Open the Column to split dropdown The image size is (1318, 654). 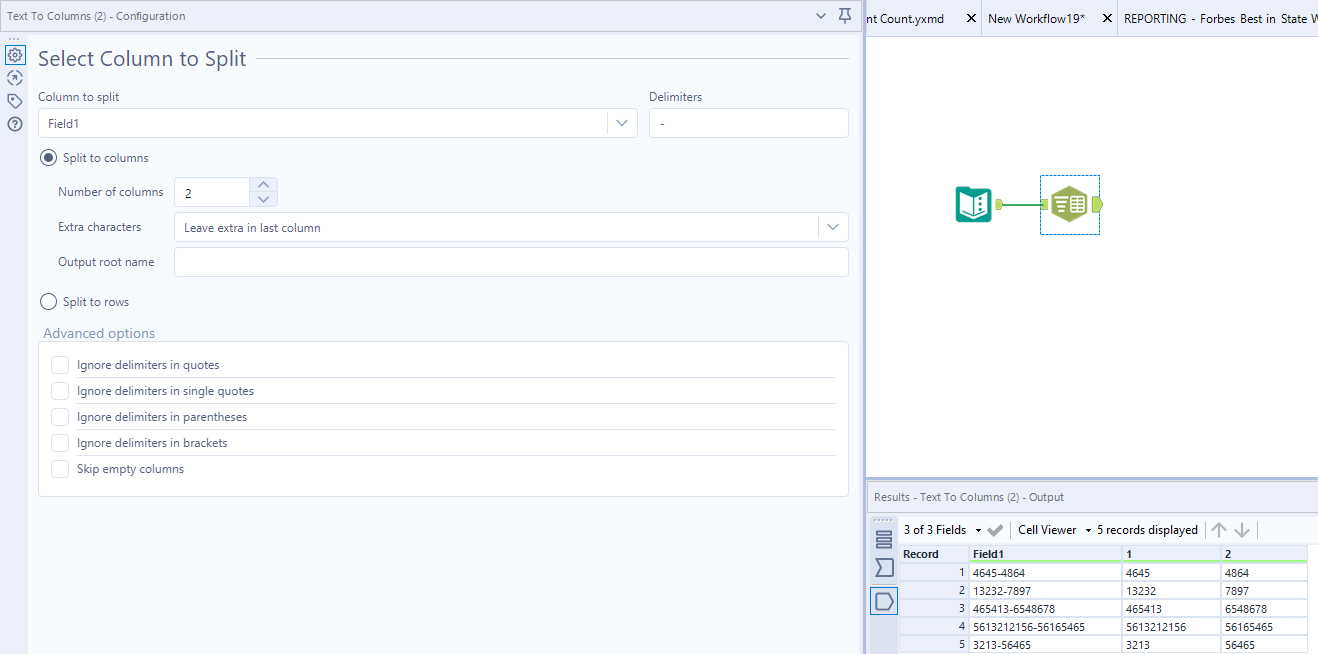tap(622, 122)
